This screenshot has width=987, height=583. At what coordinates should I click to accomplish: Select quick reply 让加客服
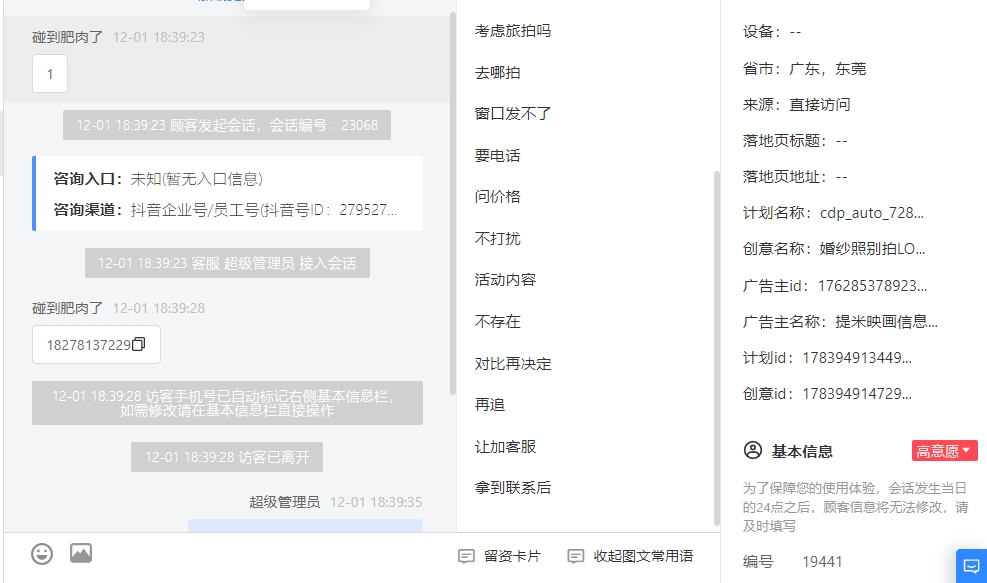(x=505, y=446)
